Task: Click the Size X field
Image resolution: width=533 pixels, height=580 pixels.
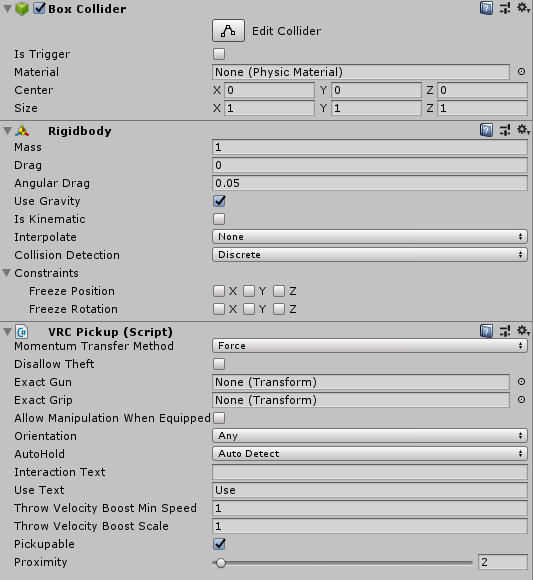Action: (x=269, y=108)
